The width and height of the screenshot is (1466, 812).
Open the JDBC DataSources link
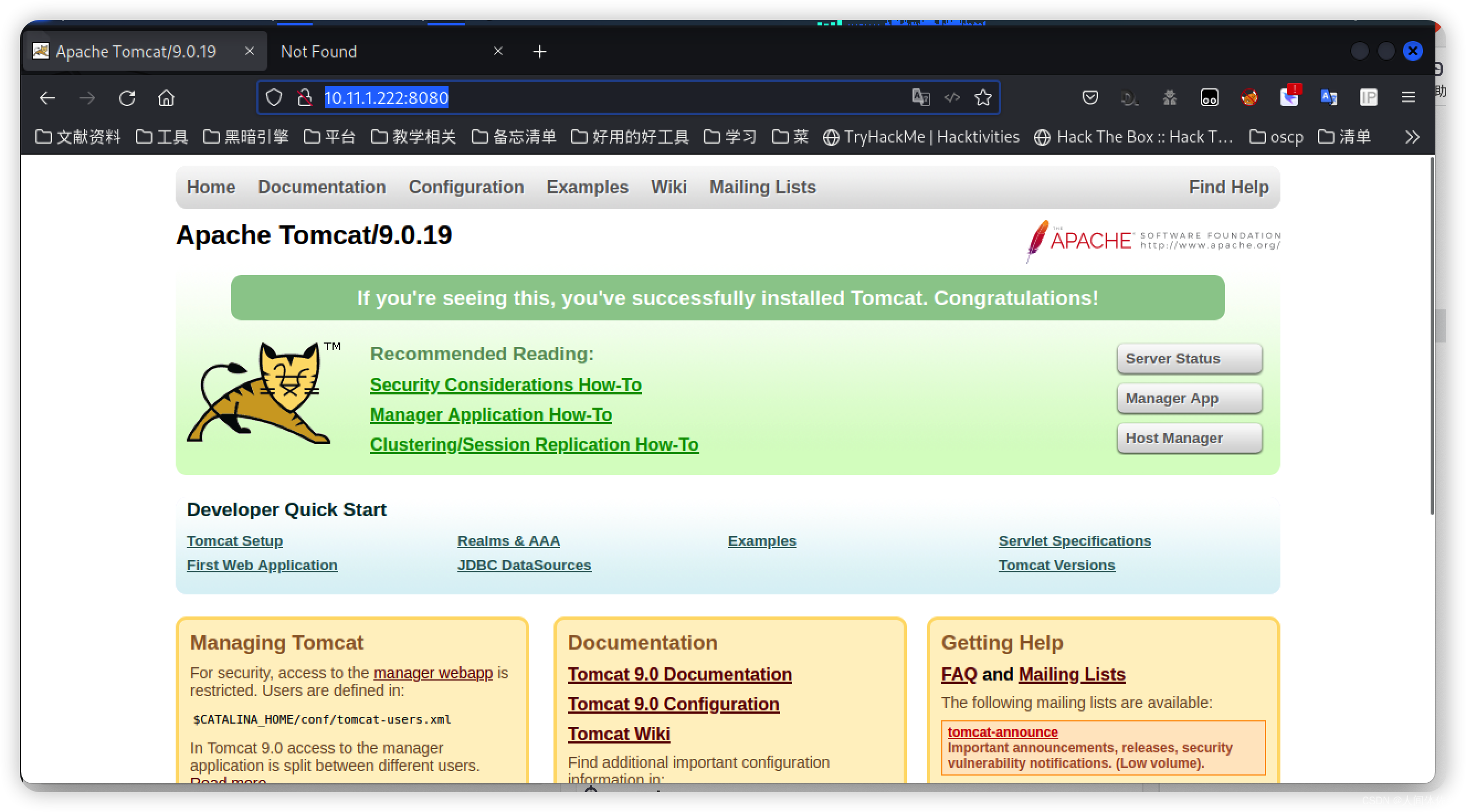pyautogui.click(x=524, y=565)
